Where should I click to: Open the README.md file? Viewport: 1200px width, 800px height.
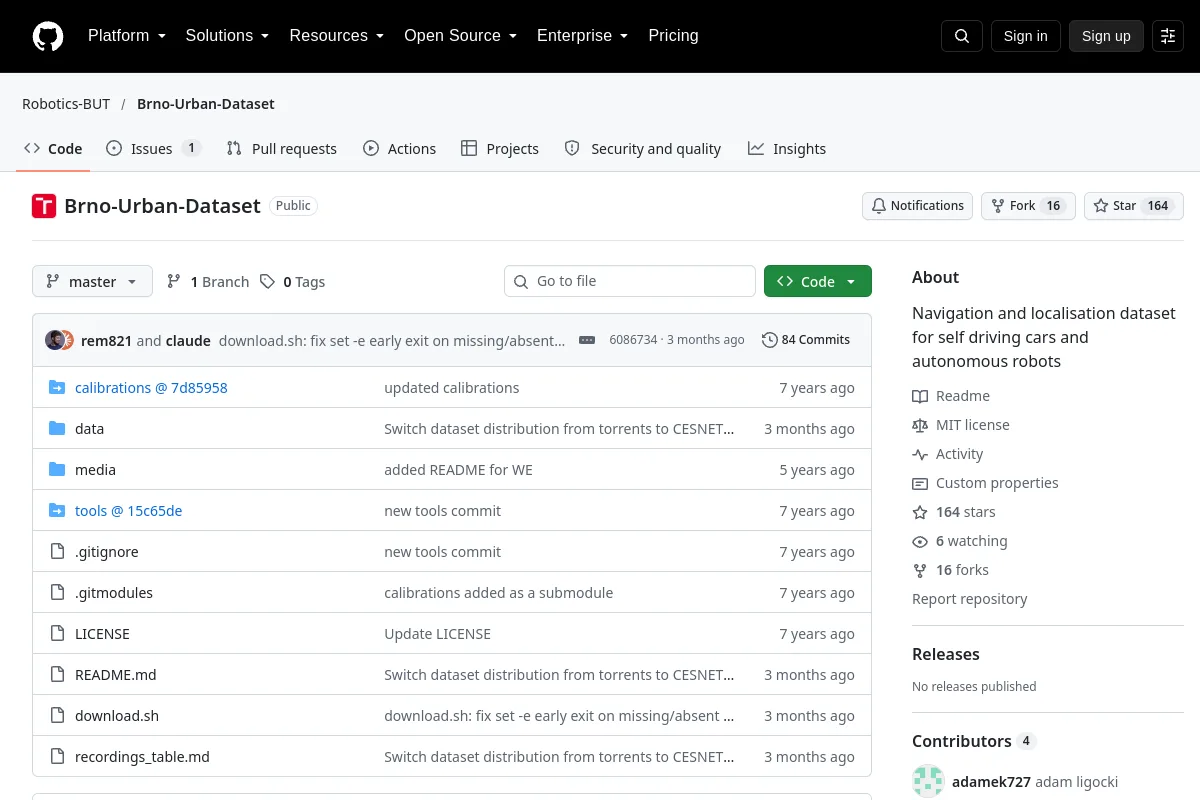116,675
